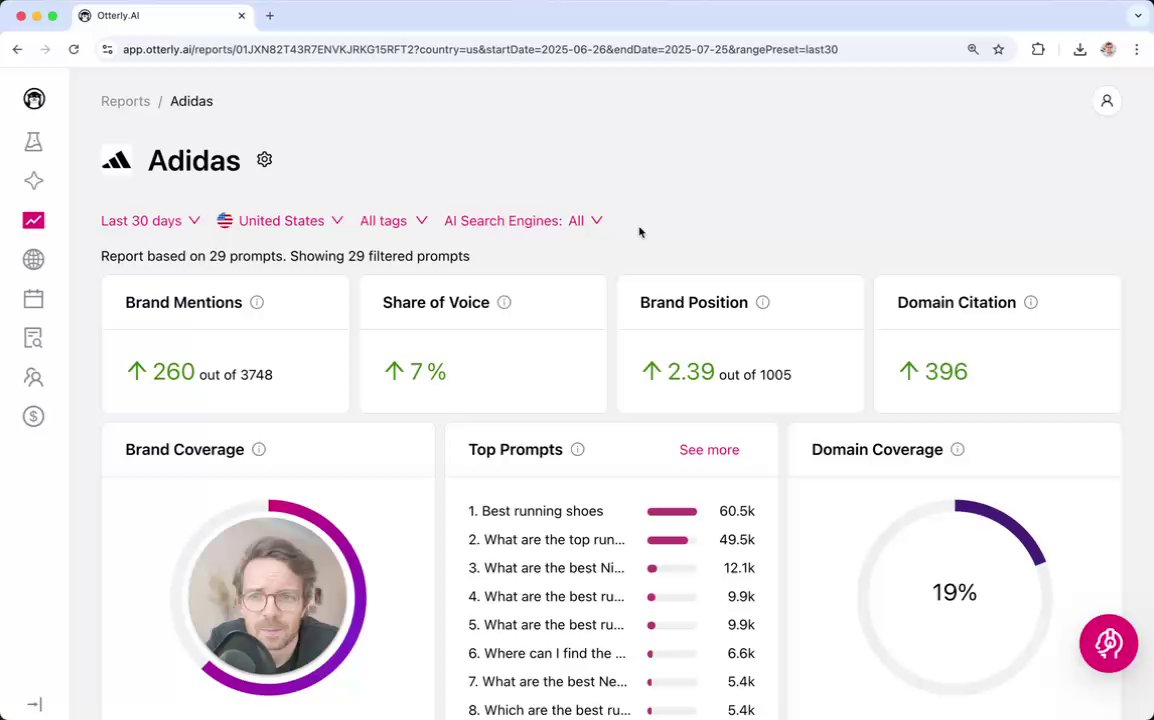Show info for Domain Citation

[1031, 303]
